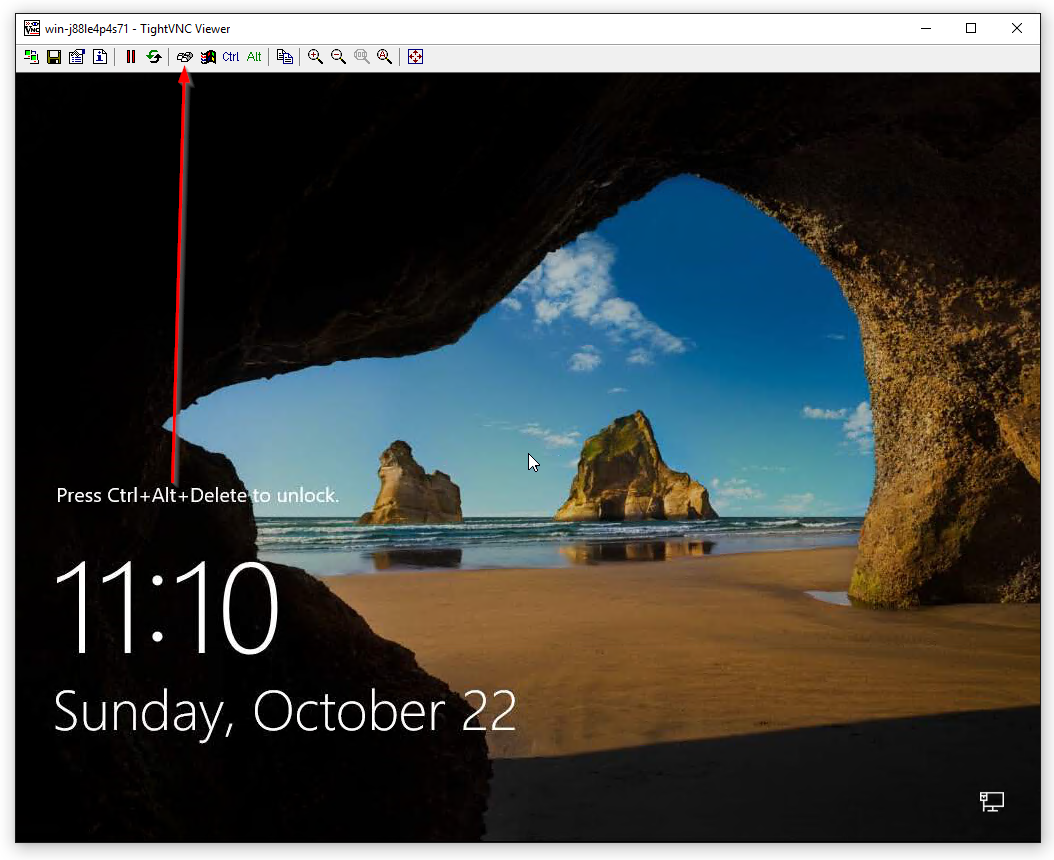
Task: Close the TightVNC Viewer window
Action: (x=1016, y=28)
